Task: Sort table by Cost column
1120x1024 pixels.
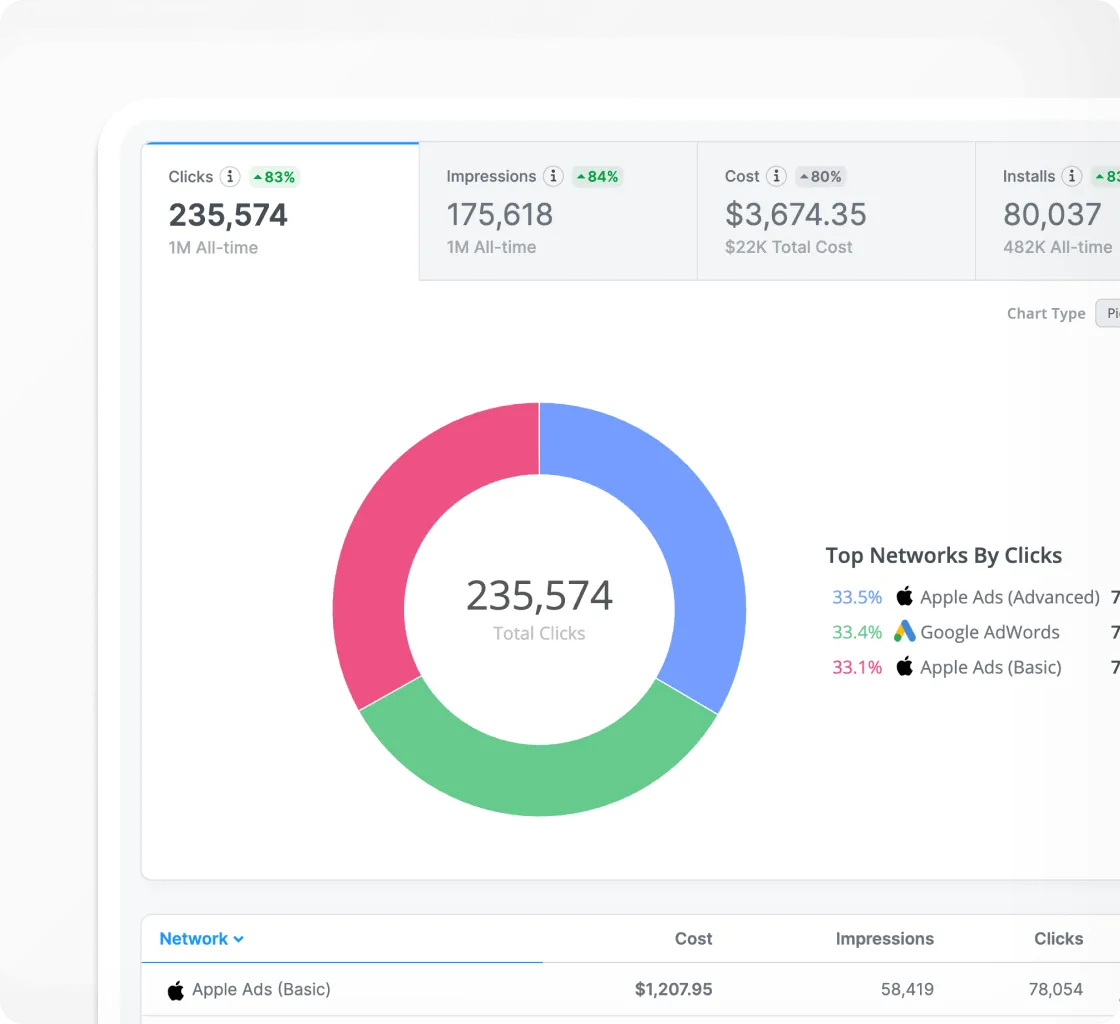Action: coord(693,939)
